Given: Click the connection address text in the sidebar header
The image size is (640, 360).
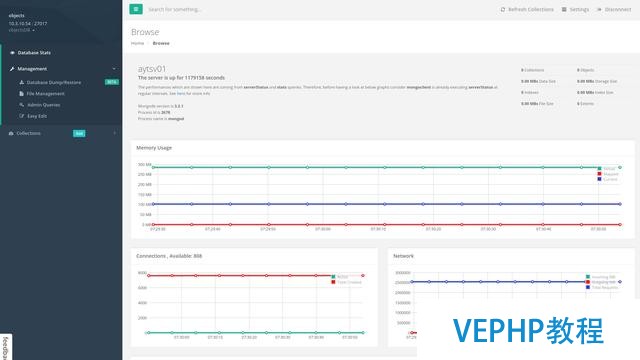Looking at the screenshot, I should tap(28, 24).
